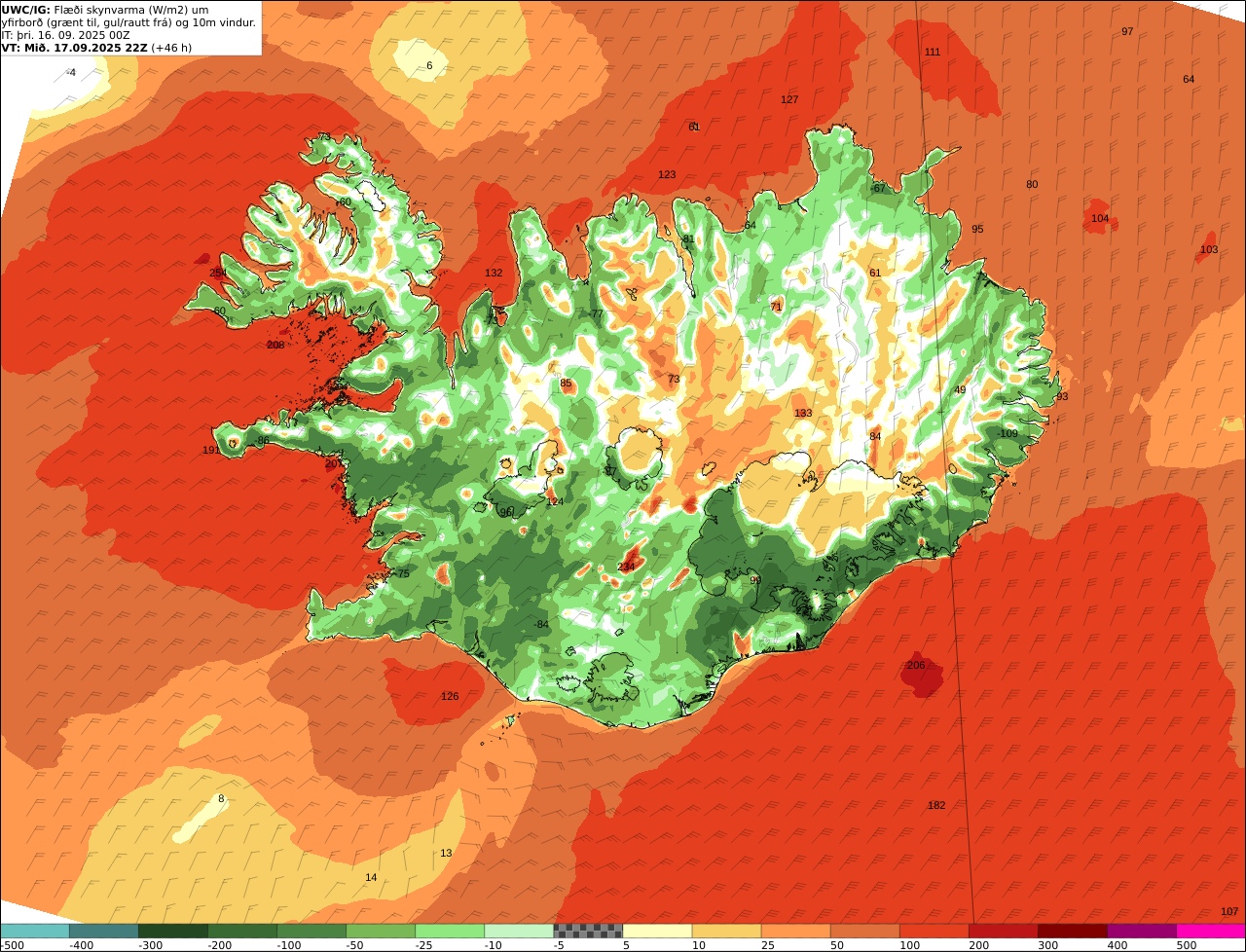The width and height of the screenshot is (1246, 952).
Task: Click the checkered -5 to 5 legend swatch
Action: (588, 931)
